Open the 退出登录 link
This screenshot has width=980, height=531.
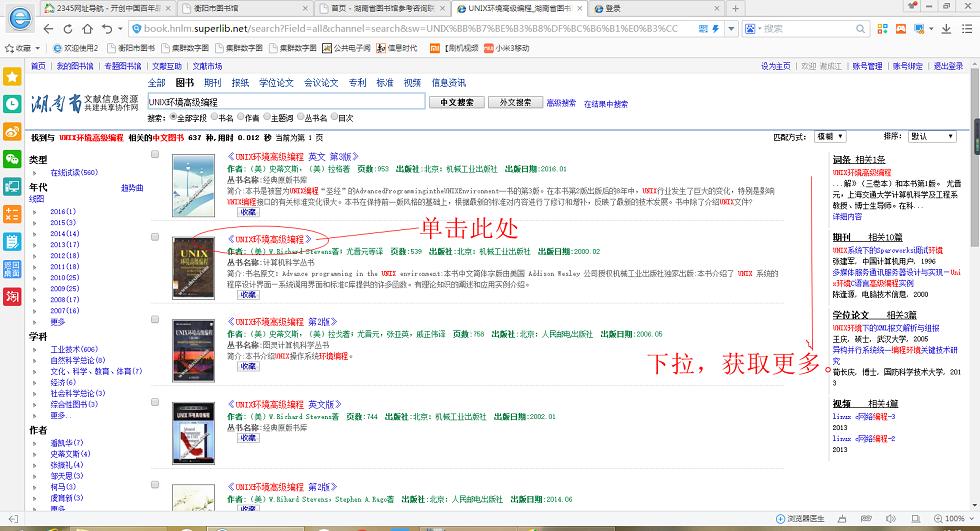948,66
